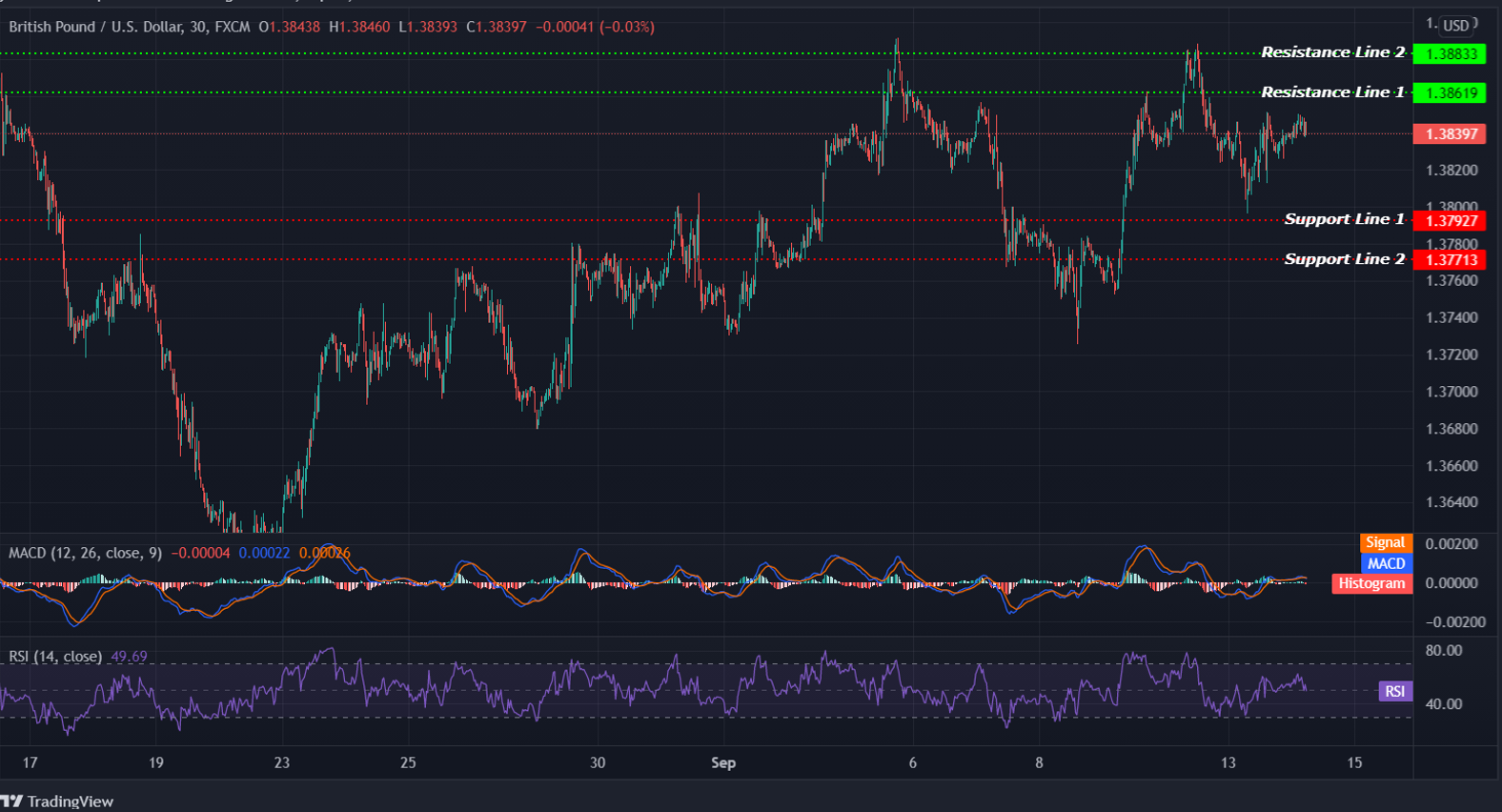Viewport: 1502px width, 812px height.
Task: Click the 0.00200 MACD axis label
Action: pos(1451,544)
